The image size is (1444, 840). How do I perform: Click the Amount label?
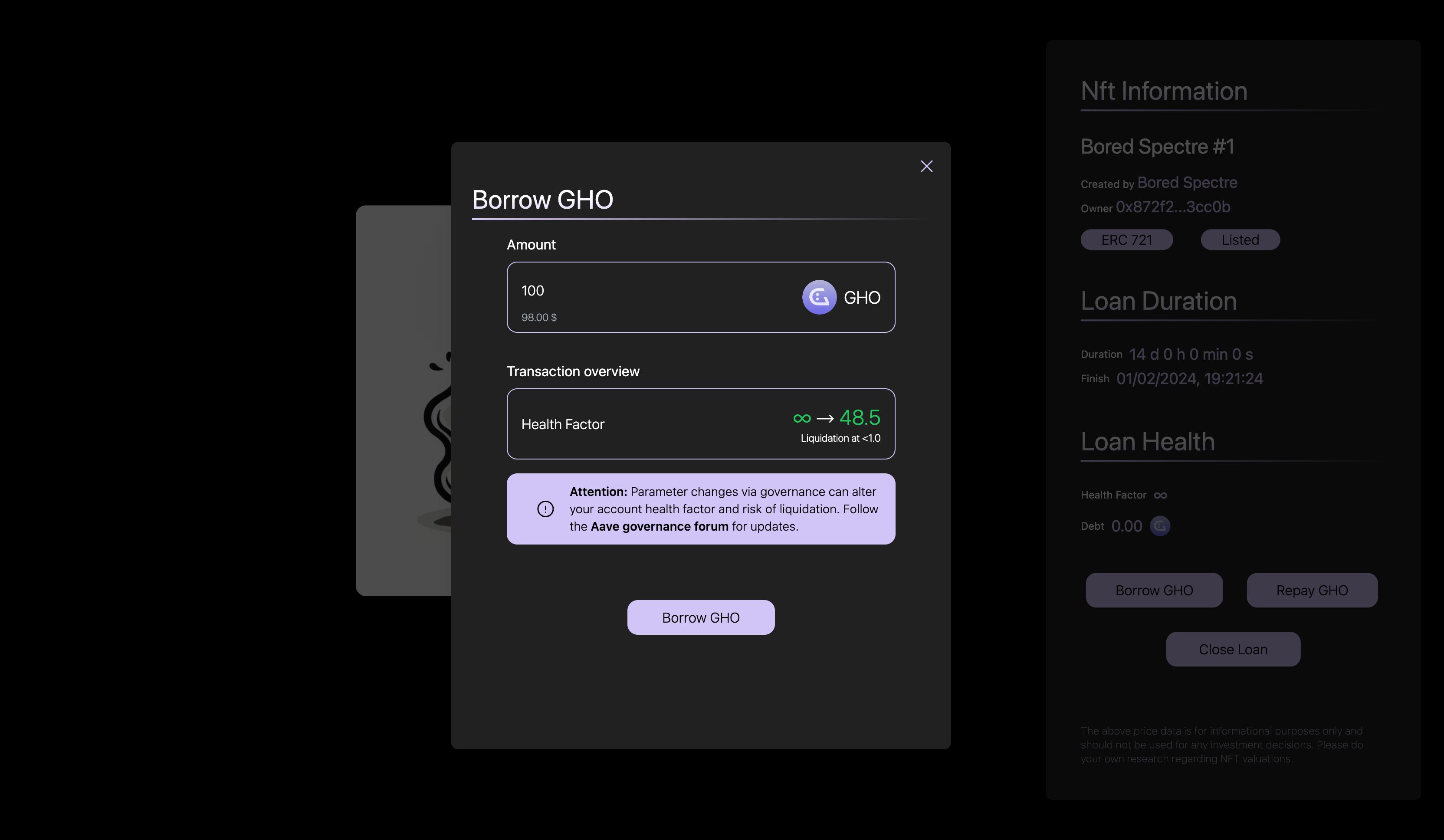(x=531, y=245)
